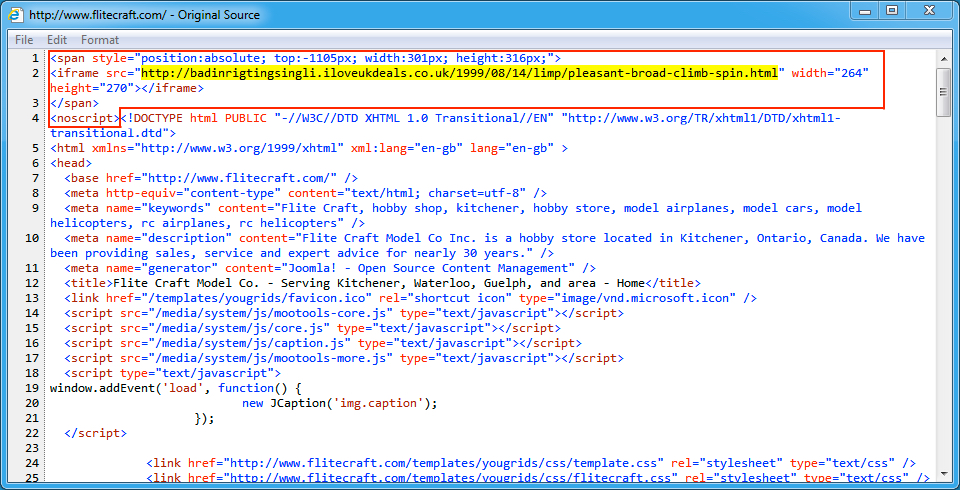Click the noscript tag on line 4
Image resolution: width=960 pixels, height=490 pixels.
click(84, 118)
